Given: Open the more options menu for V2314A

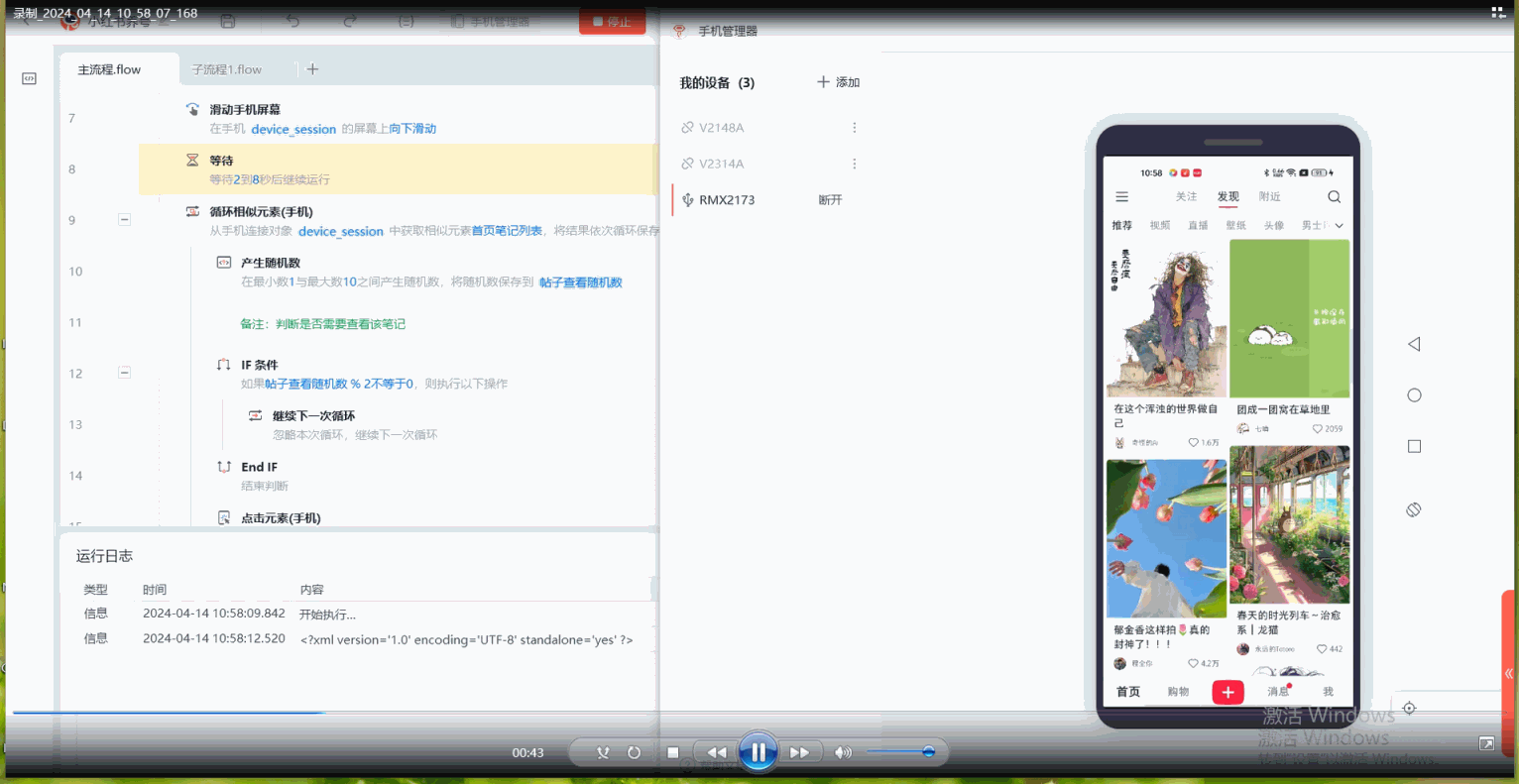Looking at the screenshot, I should tap(855, 164).
